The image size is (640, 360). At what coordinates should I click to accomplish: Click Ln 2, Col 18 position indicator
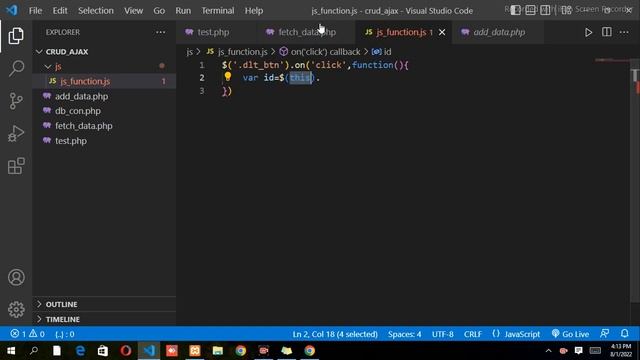tap(335, 334)
